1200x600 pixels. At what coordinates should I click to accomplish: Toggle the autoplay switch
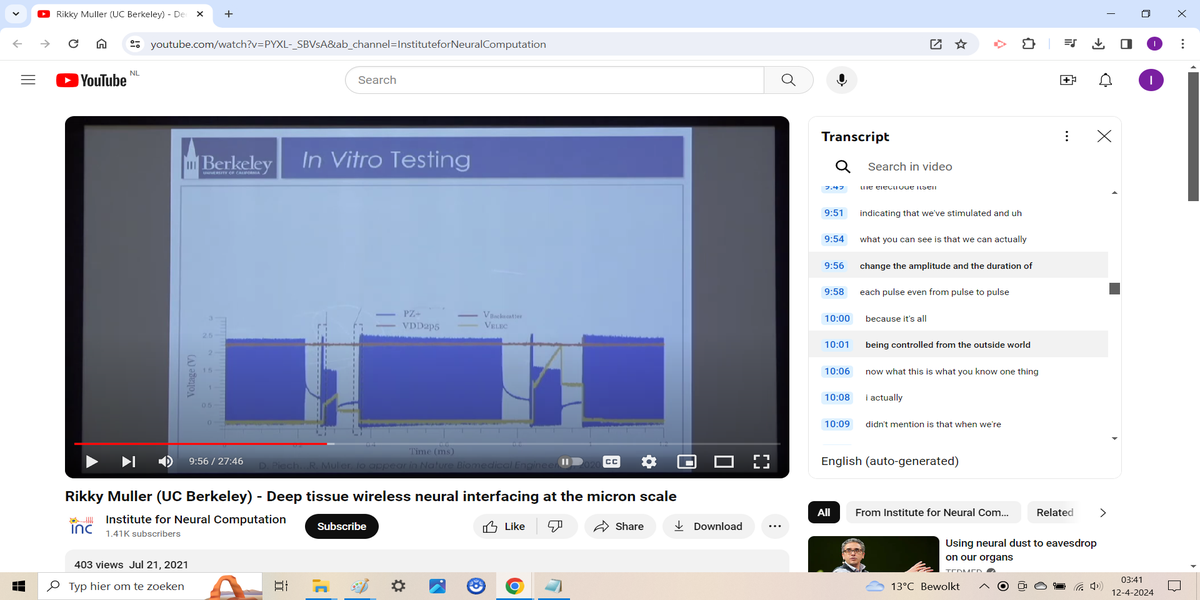coord(570,461)
